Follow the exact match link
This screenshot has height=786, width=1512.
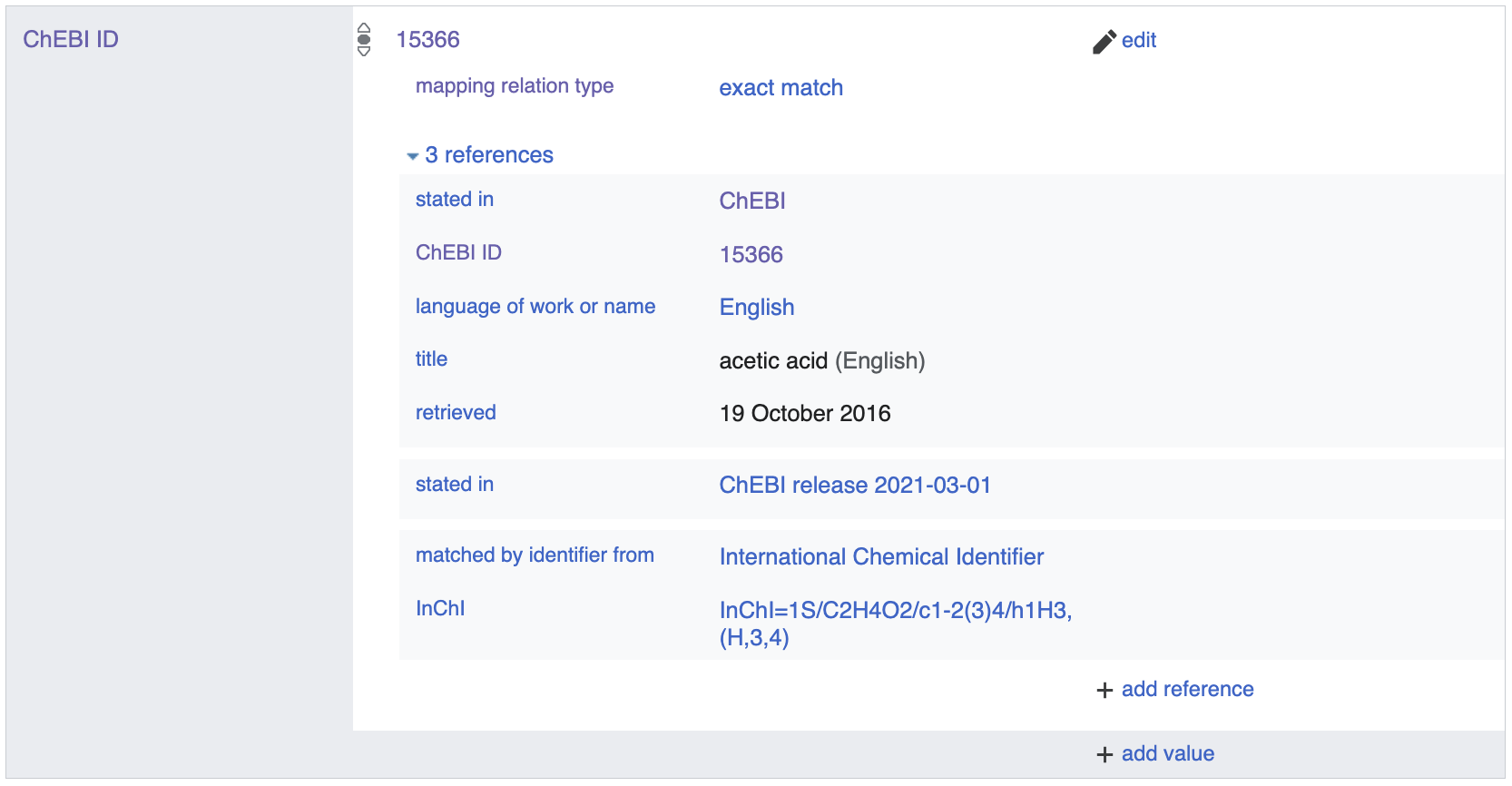pyautogui.click(x=781, y=88)
